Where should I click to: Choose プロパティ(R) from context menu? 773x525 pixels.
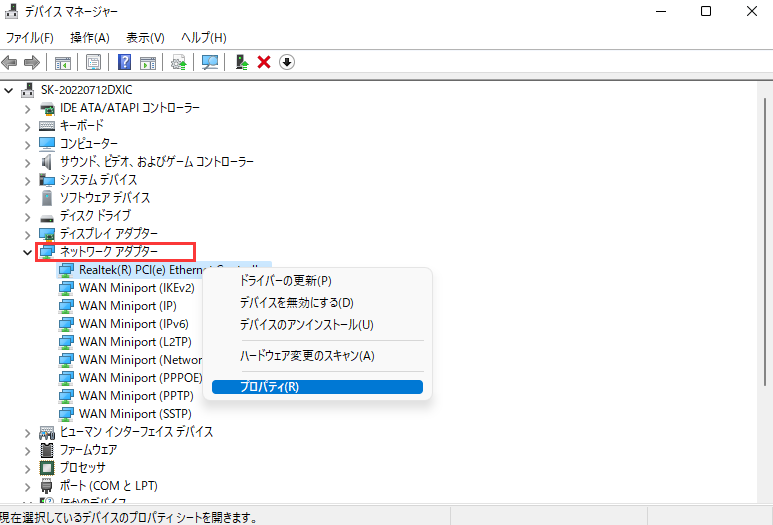317,387
